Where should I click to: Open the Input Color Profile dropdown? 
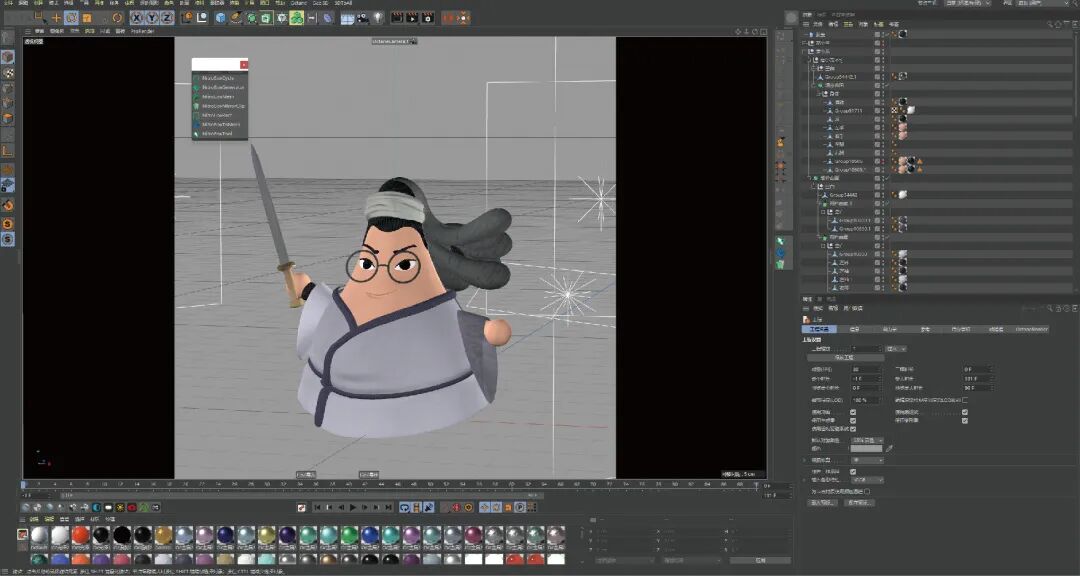tap(867, 480)
